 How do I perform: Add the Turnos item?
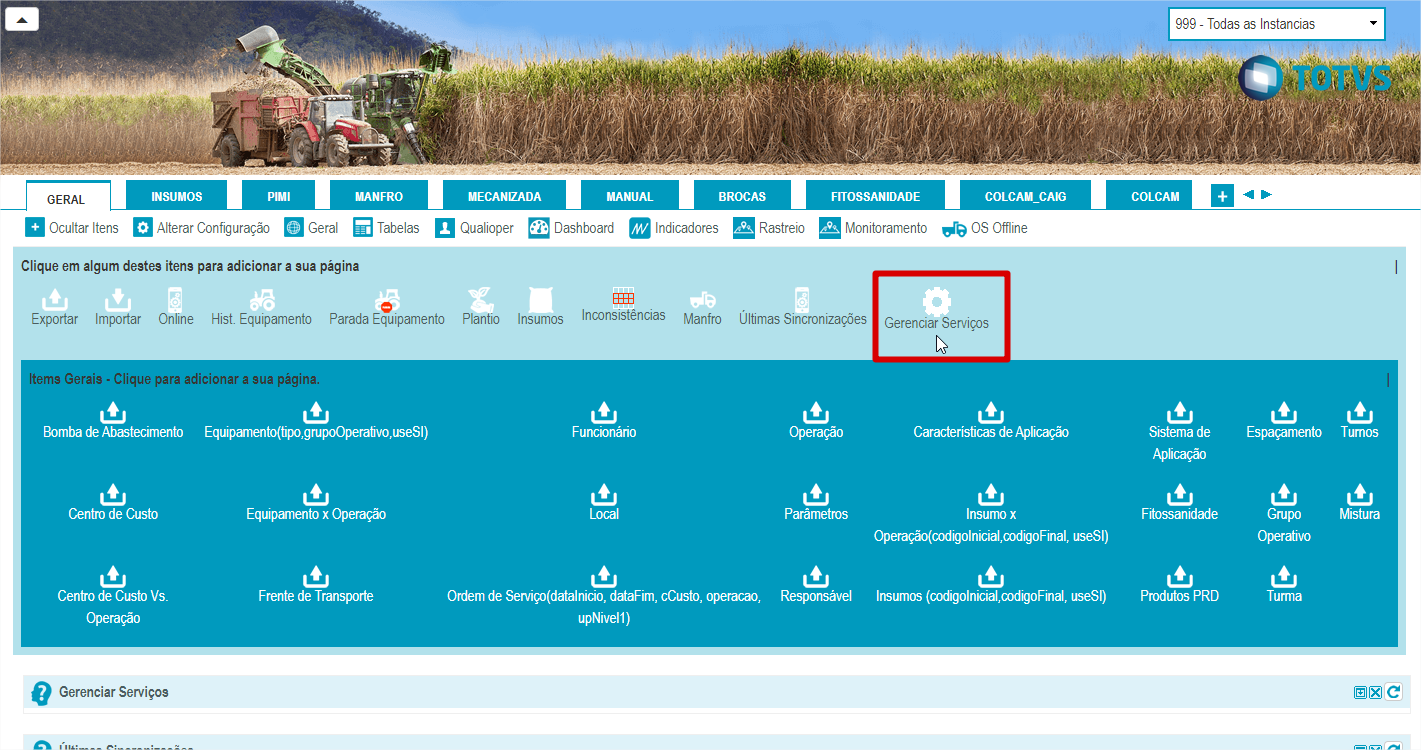pyautogui.click(x=1359, y=420)
